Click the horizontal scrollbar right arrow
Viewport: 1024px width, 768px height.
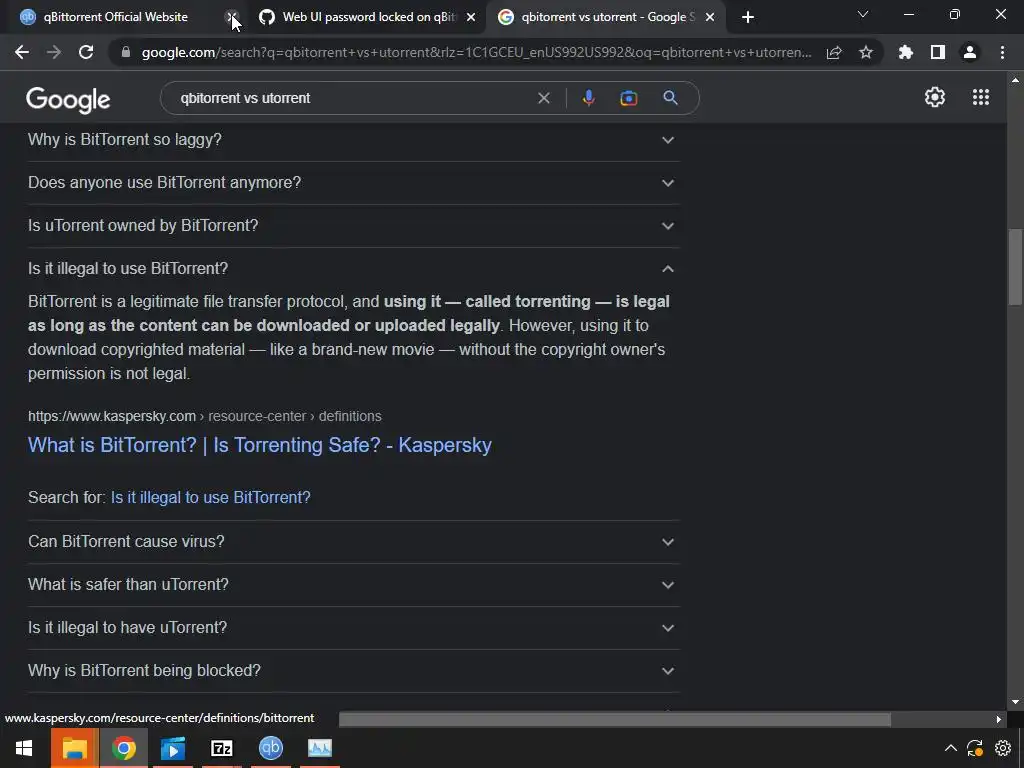coord(999,720)
